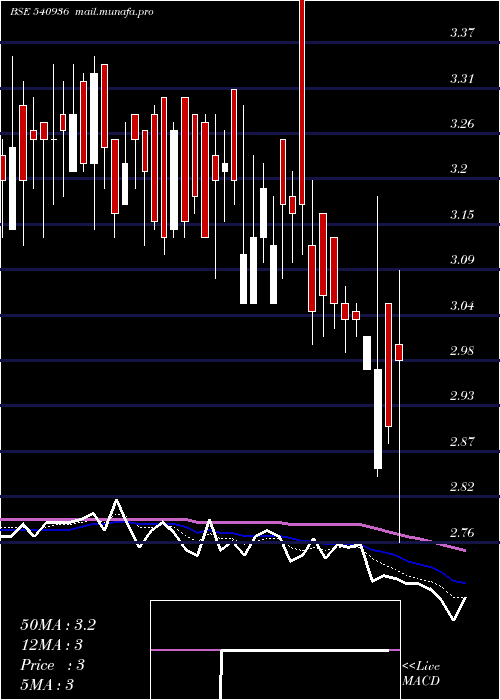Click the 3.04 price axis label

click(x=462, y=306)
